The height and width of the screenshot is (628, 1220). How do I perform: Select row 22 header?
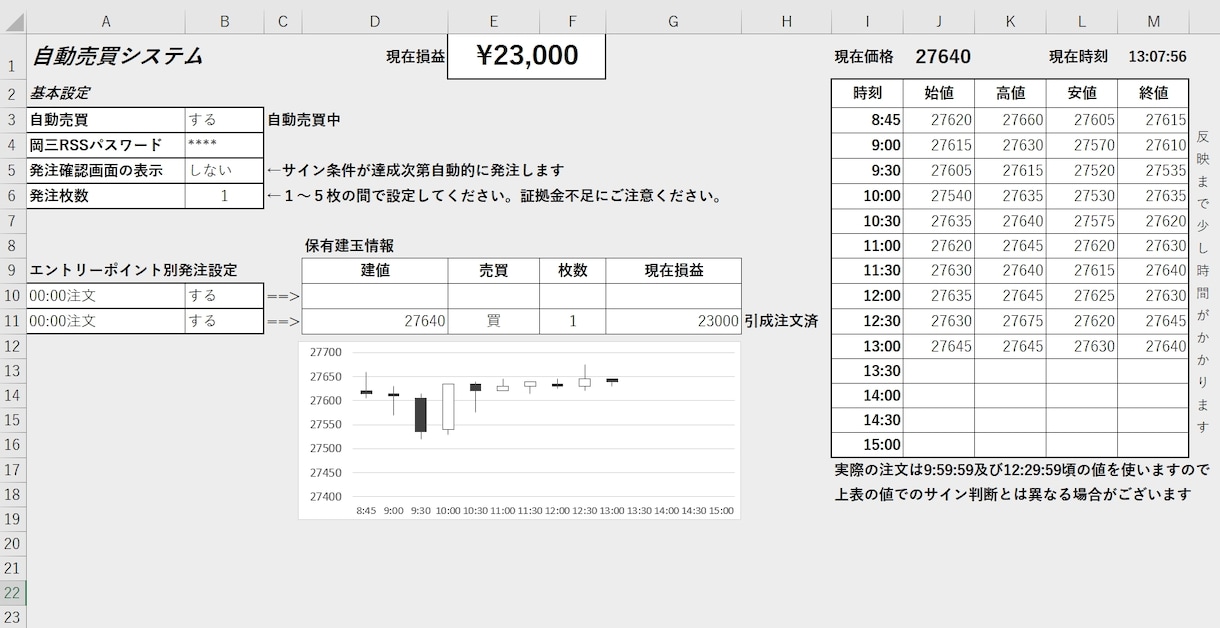pos(13,592)
